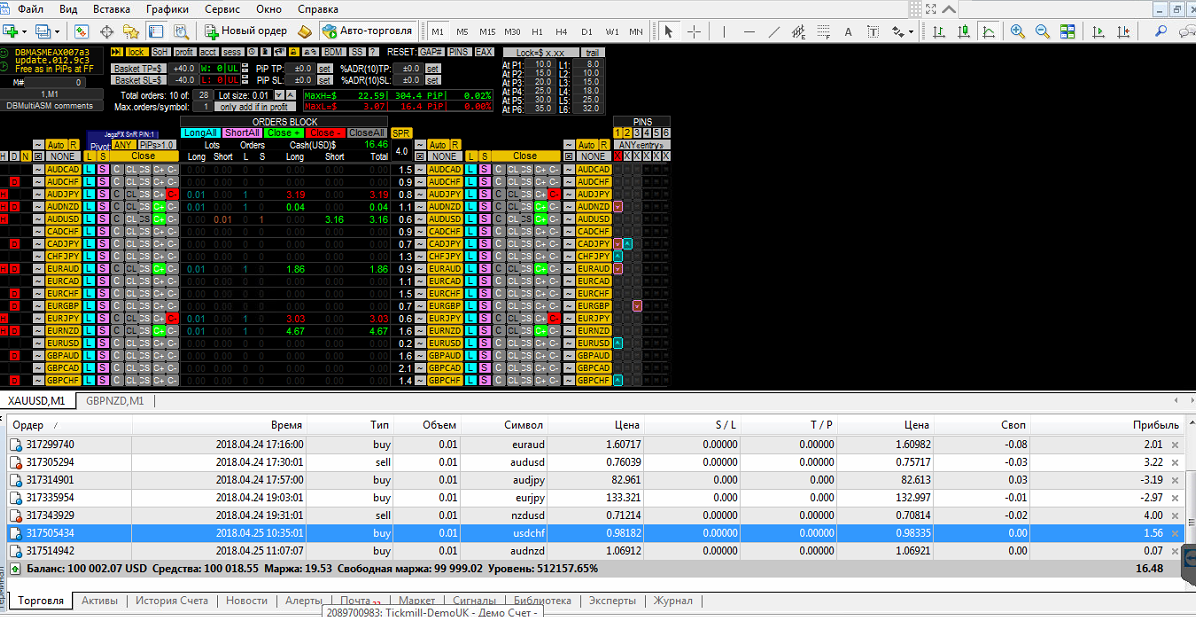Viewport: 1196px width, 617px height.
Task: Decrease lot size with down arrow
Action: tap(278, 95)
